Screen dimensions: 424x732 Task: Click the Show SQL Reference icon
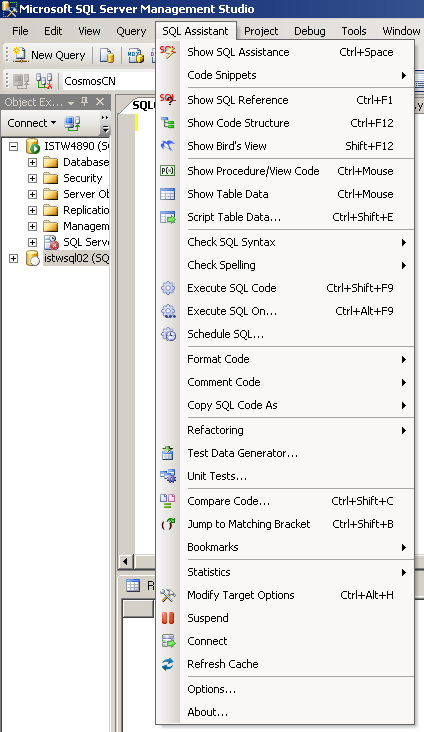pos(168,99)
